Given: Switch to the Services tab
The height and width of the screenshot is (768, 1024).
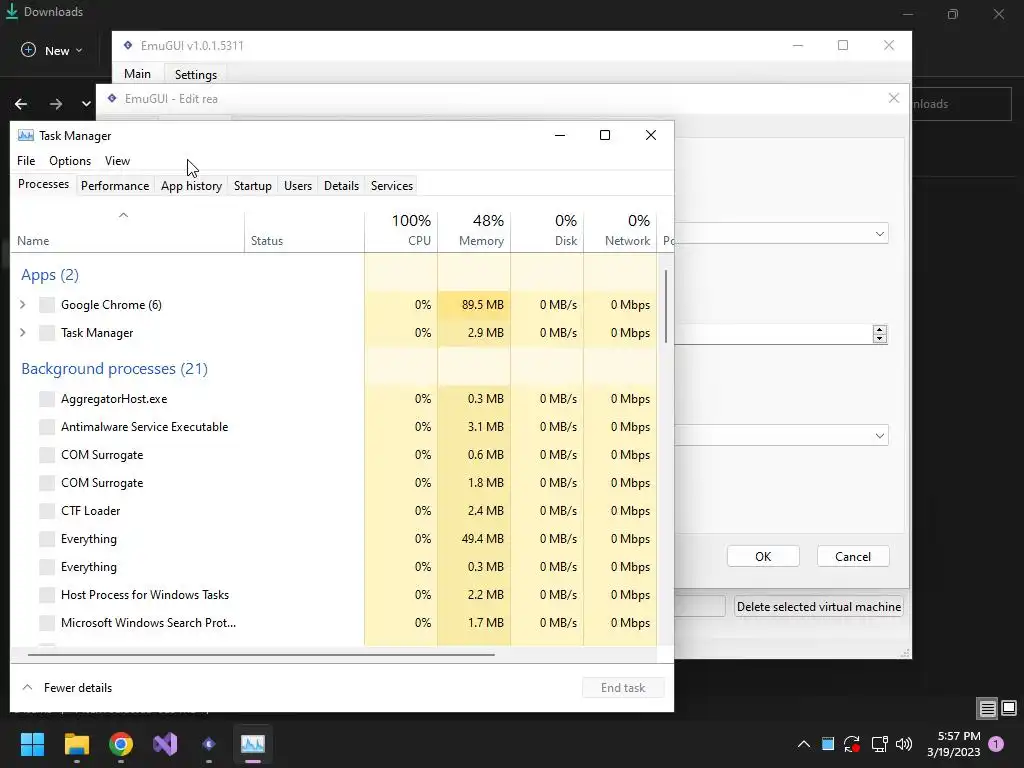Looking at the screenshot, I should [392, 185].
